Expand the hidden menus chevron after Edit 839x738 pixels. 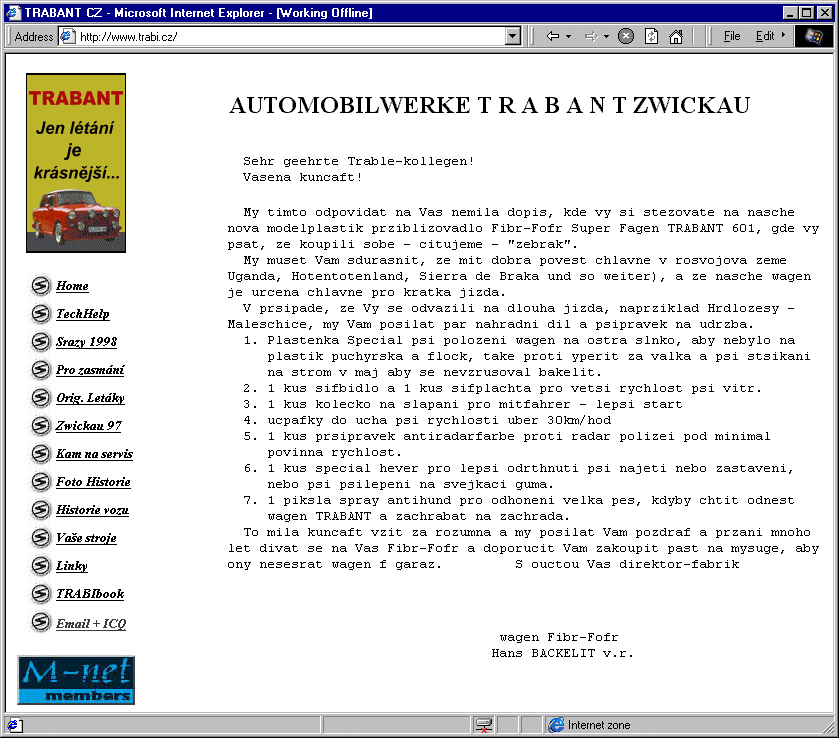pyautogui.click(x=783, y=35)
